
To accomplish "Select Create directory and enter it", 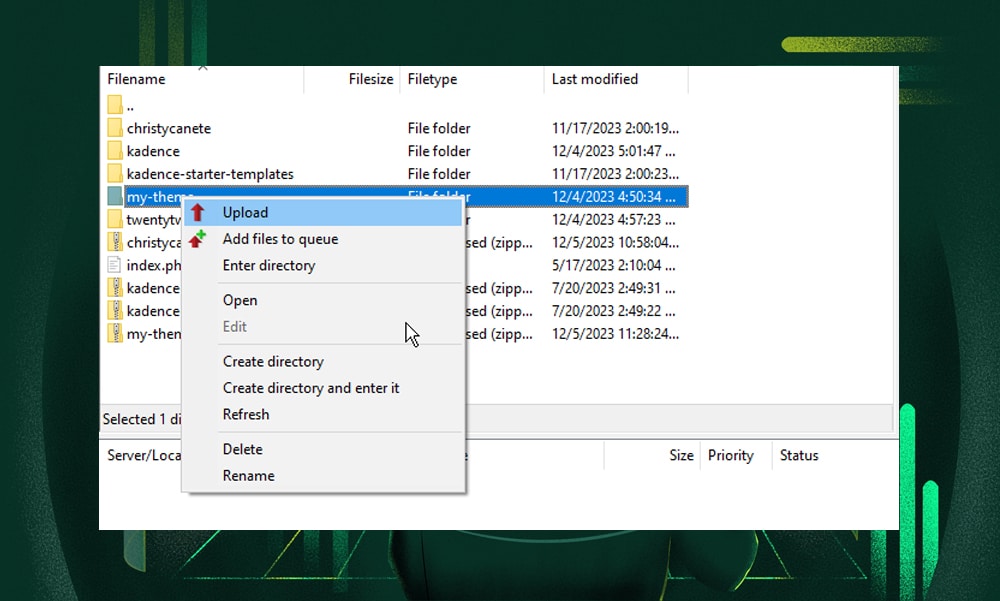I will [x=310, y=388].
